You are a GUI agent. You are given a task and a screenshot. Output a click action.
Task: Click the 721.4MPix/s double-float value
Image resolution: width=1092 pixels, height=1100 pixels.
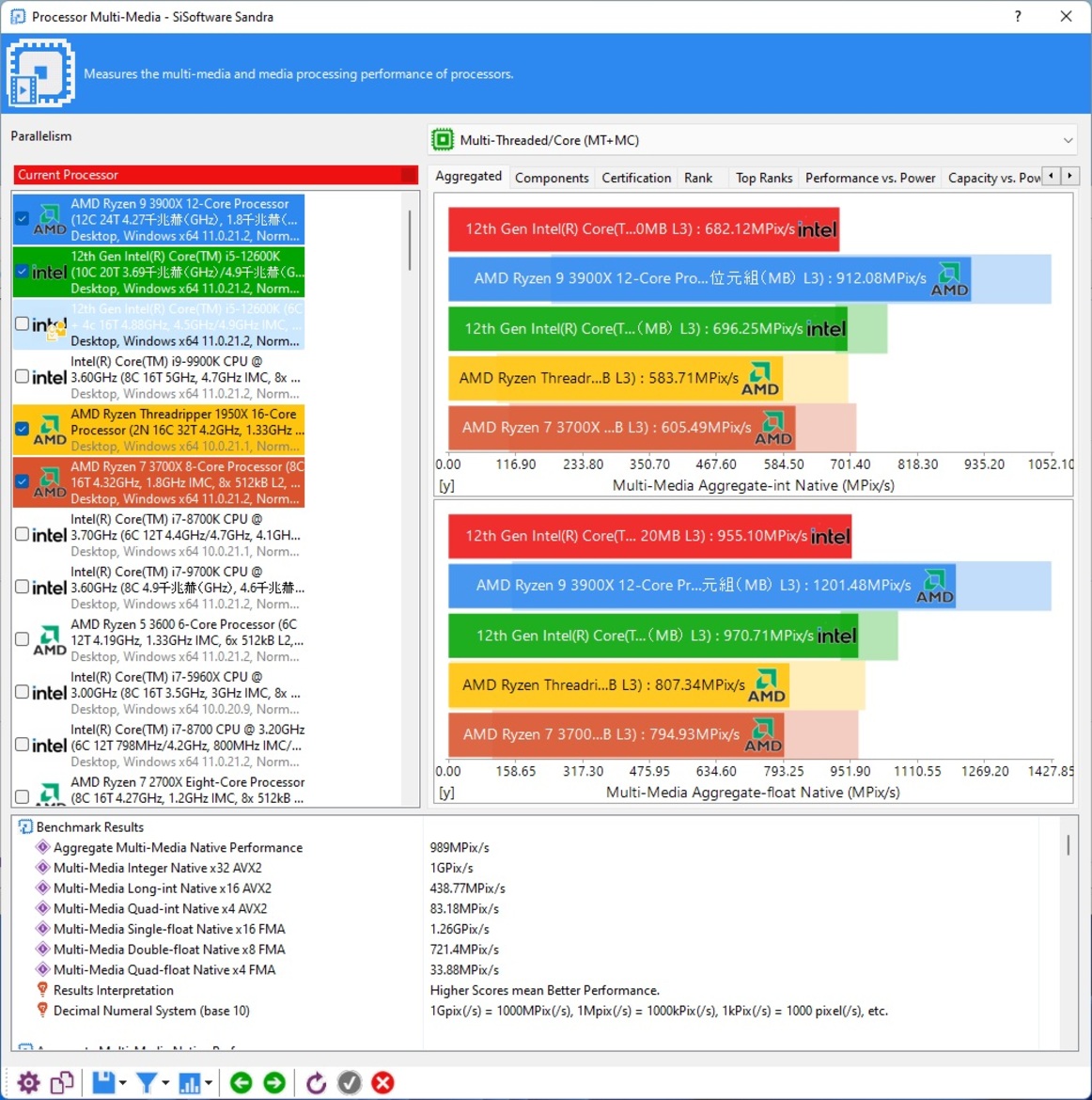464,950
